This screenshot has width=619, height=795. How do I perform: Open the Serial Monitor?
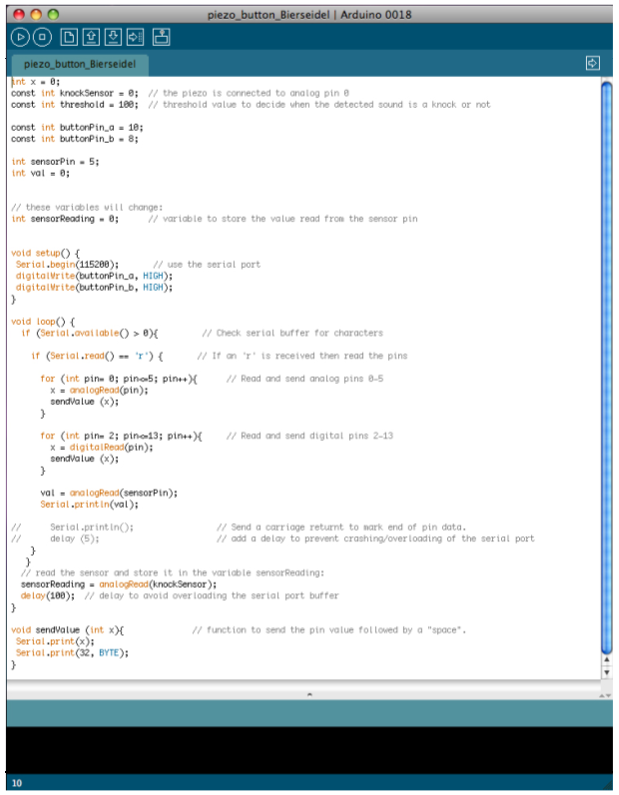click(x=161, y=37)
